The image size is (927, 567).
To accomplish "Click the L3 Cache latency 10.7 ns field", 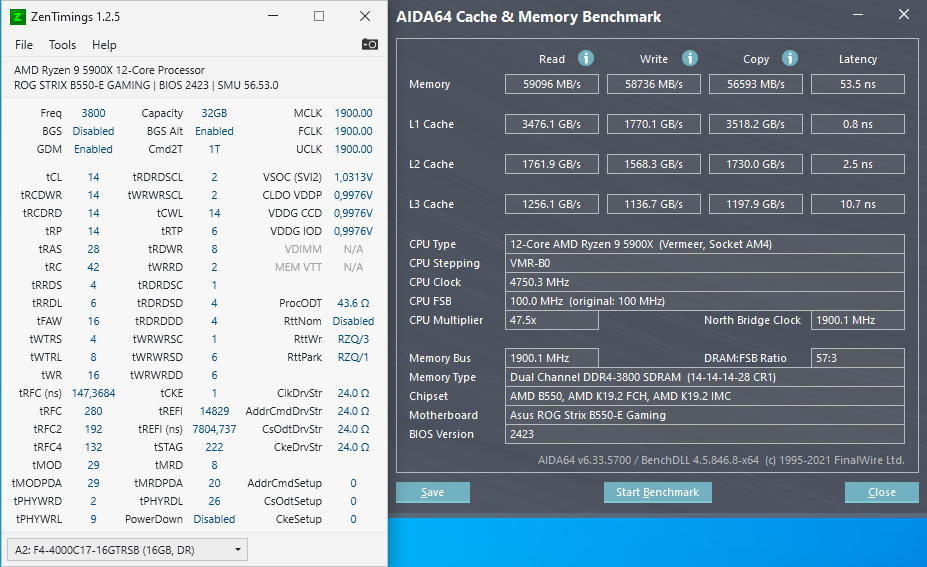I will (x=857, y=204).
